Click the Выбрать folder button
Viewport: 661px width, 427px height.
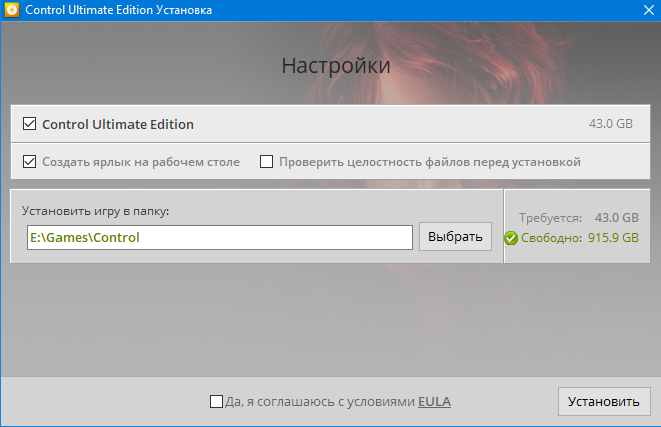click(x=455, y=236)
